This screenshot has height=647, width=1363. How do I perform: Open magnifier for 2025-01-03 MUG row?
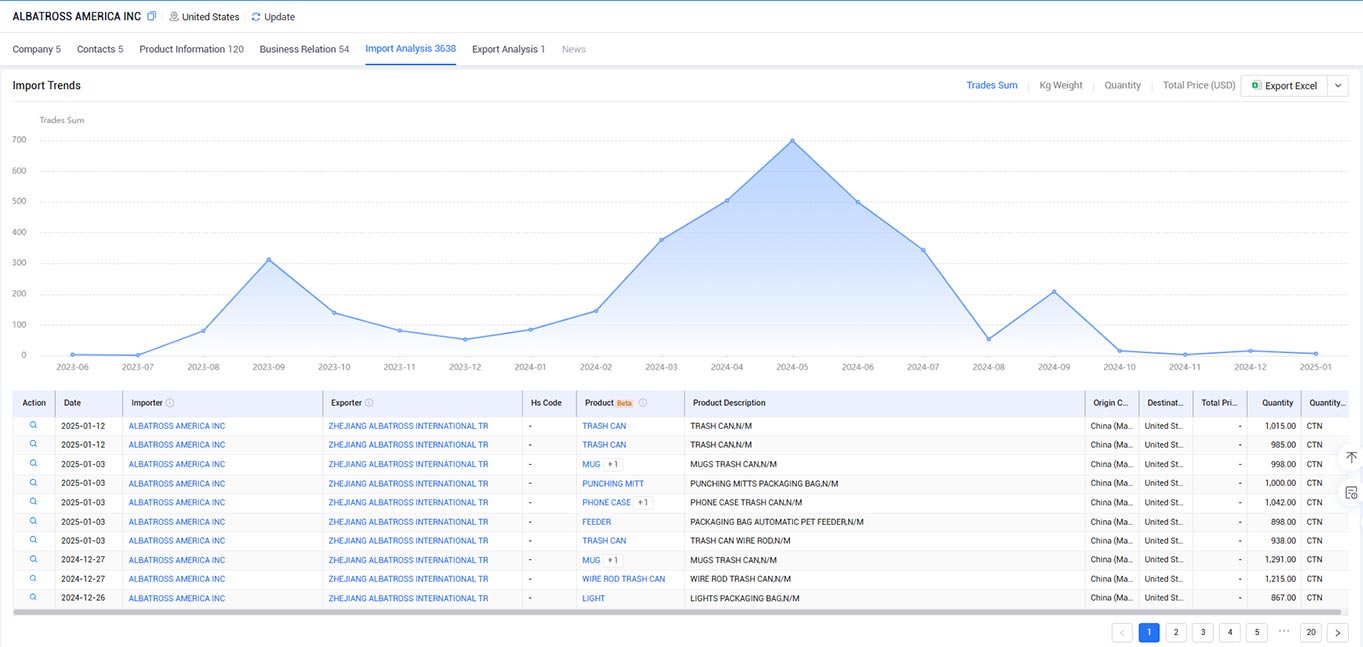[33, 464]
